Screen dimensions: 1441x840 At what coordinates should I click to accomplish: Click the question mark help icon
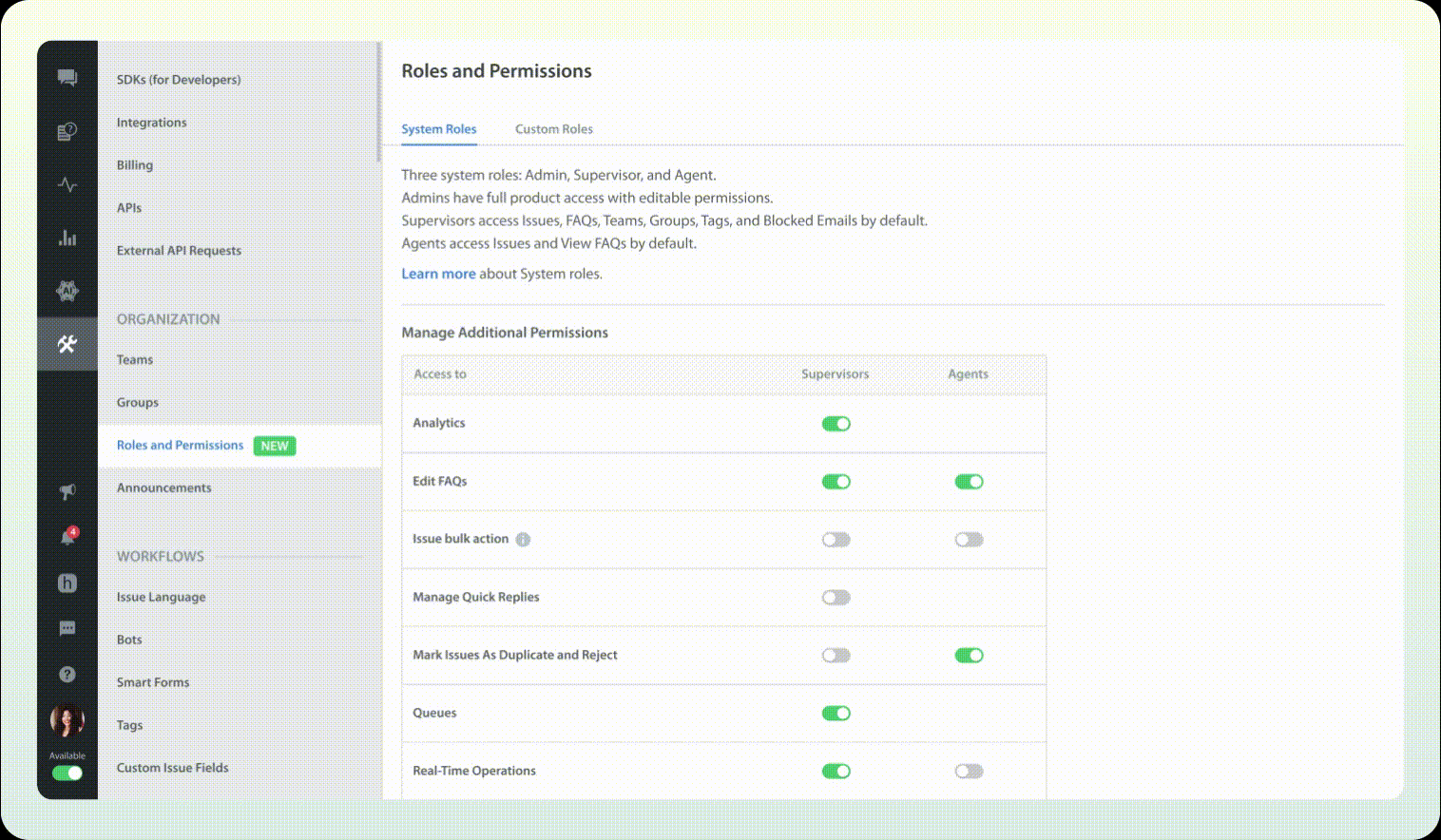point(67,674)
